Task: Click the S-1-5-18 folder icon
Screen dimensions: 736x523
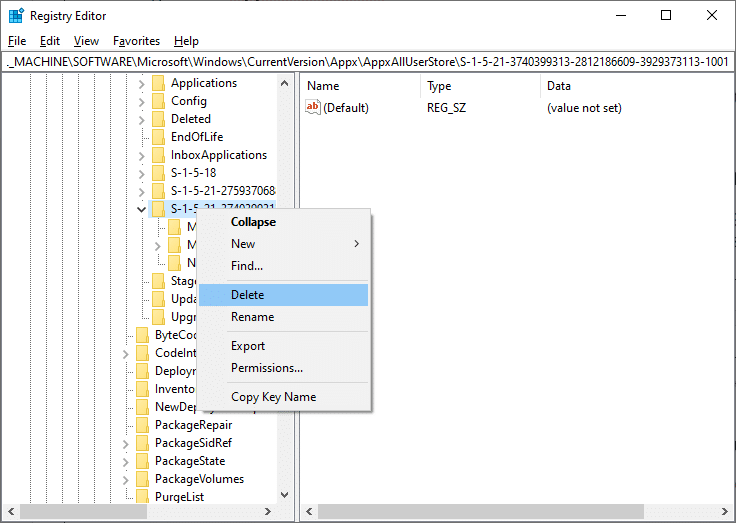Action: [x=159, y=173]
